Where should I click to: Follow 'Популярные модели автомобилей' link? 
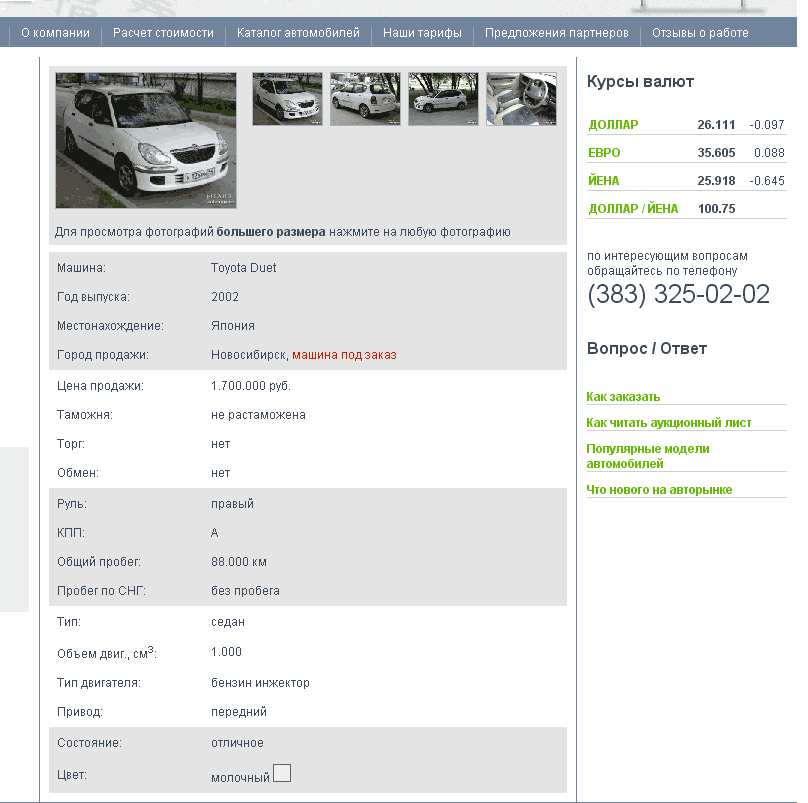[648, 456]
